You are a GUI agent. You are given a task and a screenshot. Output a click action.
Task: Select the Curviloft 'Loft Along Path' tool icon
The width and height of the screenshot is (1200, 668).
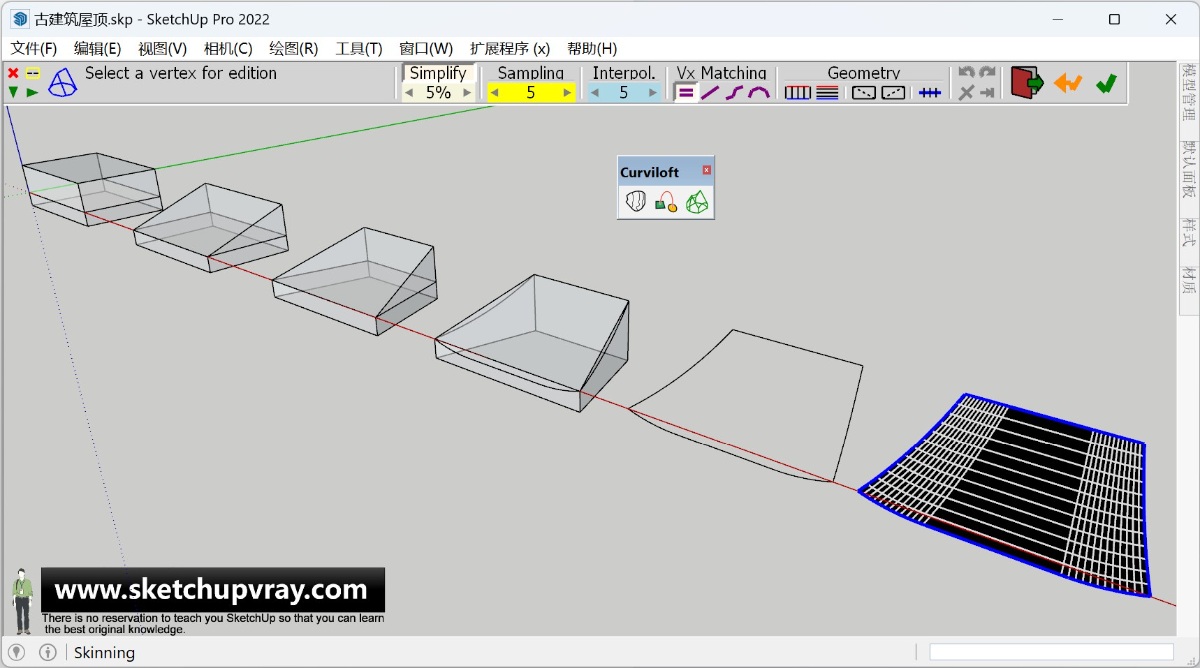[x=665, y=202]
